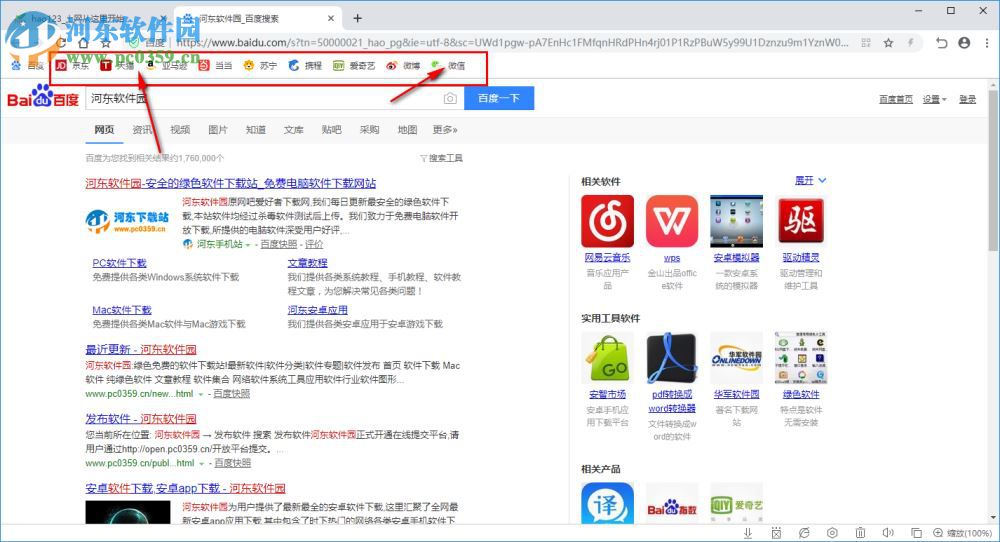1000x542 pixels.
Task: Open the camera image search icon
Action: click(450, 98)
